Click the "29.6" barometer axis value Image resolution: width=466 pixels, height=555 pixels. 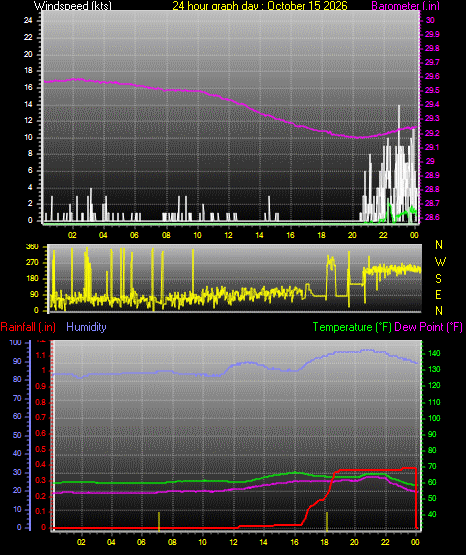click(432, 76)
